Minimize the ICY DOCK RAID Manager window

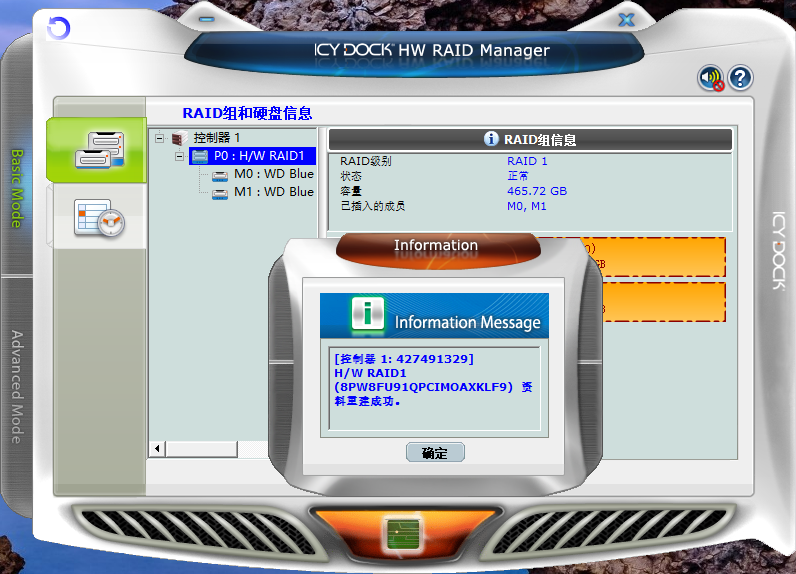(207, 19)
